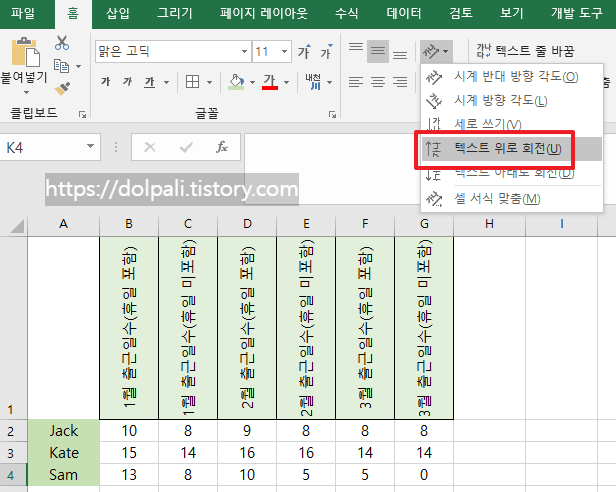Increase font size with larger 가 icon
The height and width of the screenshot is (492, 616).
click(304, 51)
